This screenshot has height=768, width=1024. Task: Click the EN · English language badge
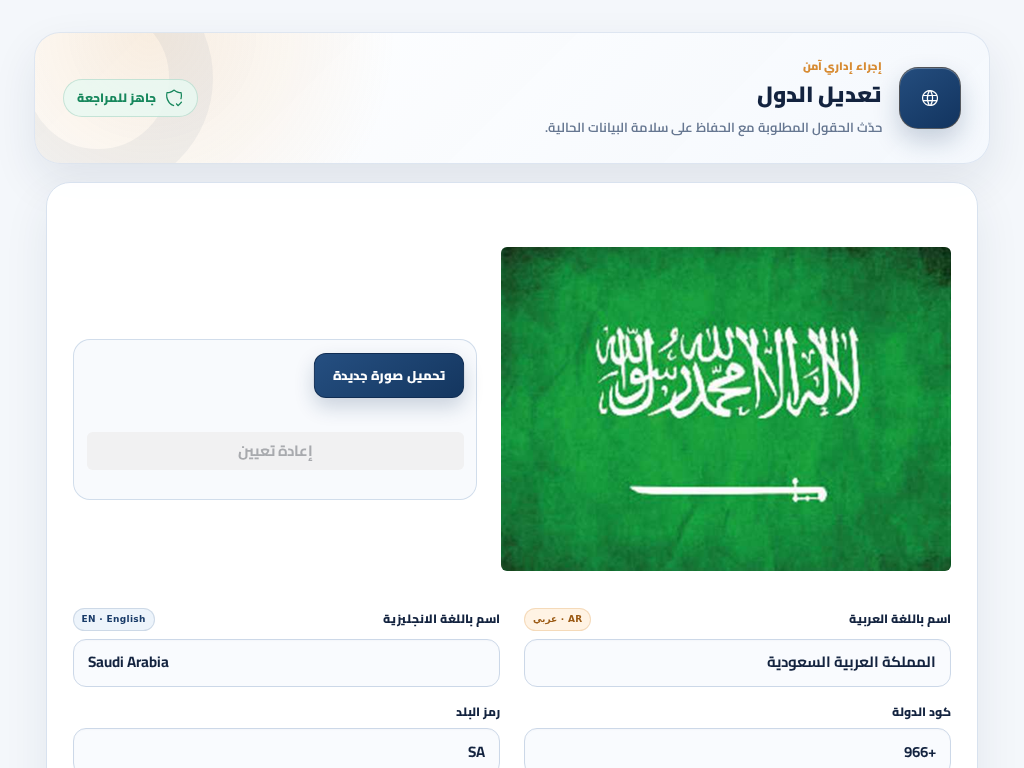pyautogui.click(x=114, y=619)
